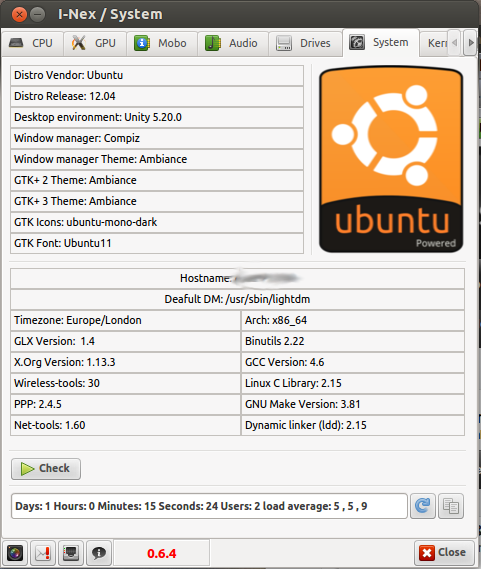Click the Close button

point(444,553)
